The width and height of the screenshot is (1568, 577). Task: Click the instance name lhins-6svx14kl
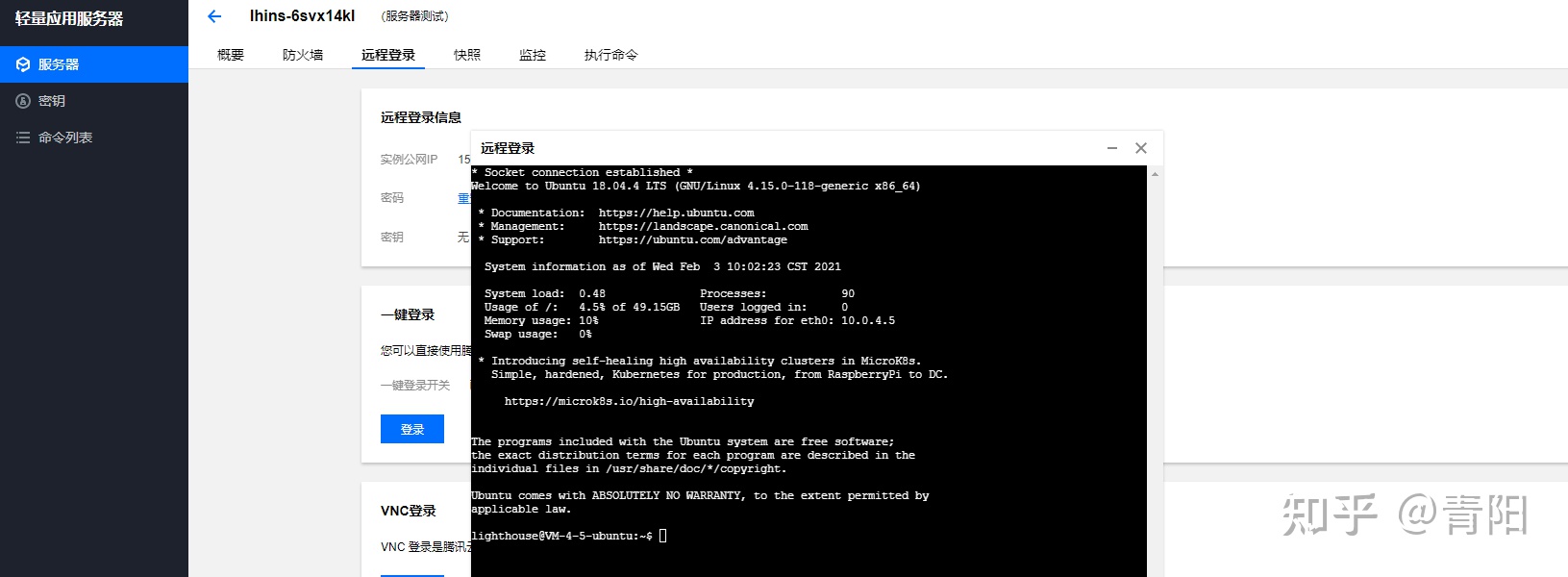coord(302,16)
